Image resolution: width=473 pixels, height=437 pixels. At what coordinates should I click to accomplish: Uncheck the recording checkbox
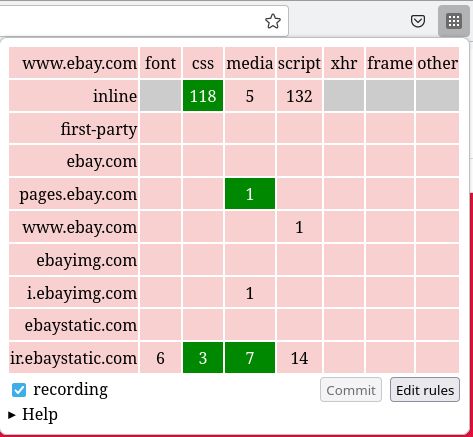tap(19, 390)
